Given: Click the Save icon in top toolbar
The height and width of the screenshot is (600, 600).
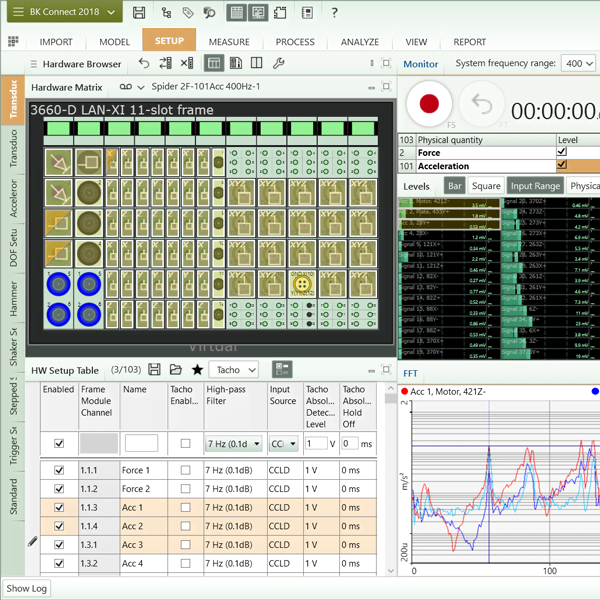Looking at the screenshot, I should click(139, 13).
